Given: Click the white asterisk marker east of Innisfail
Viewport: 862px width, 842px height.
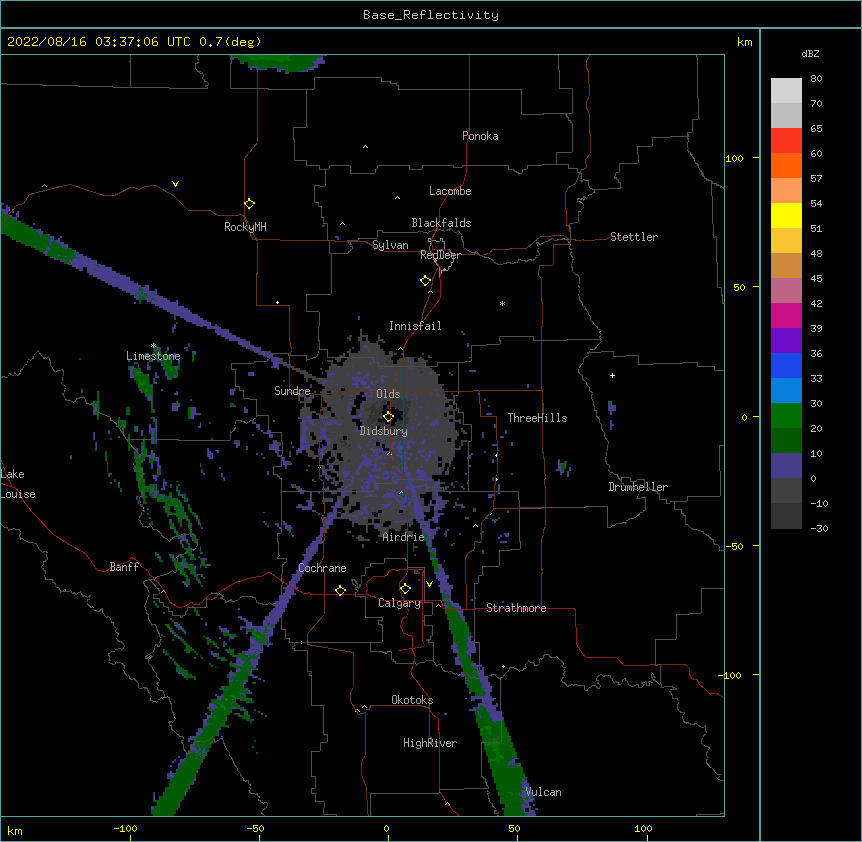Looking at the screenshot, I should [x=502, y=303].
